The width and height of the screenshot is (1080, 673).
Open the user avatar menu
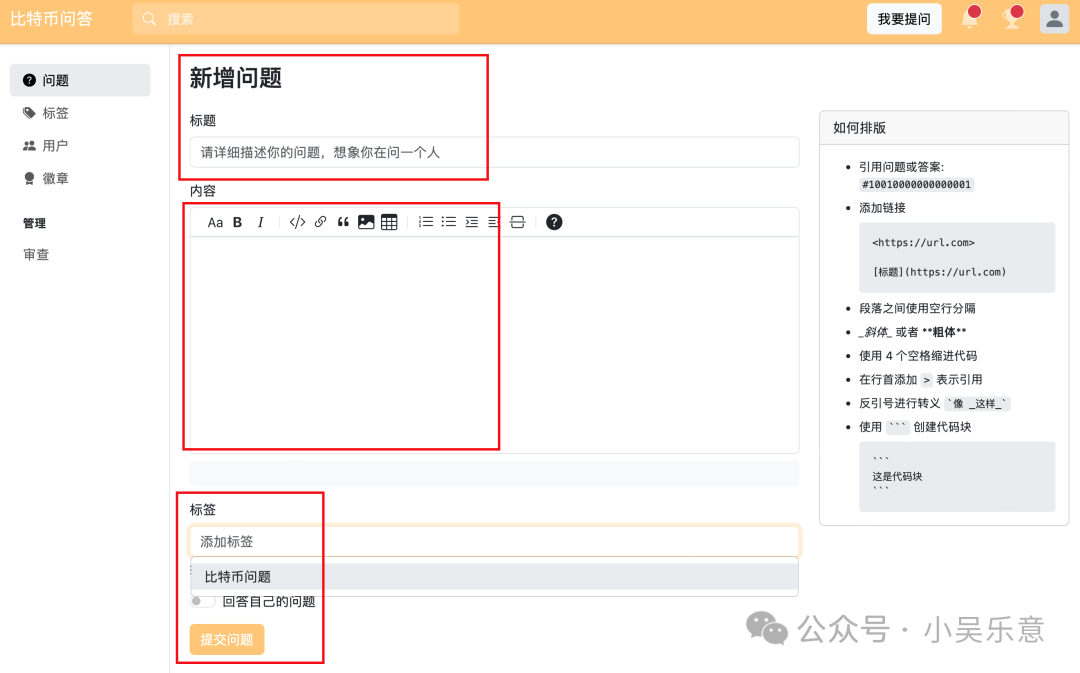1054,19
